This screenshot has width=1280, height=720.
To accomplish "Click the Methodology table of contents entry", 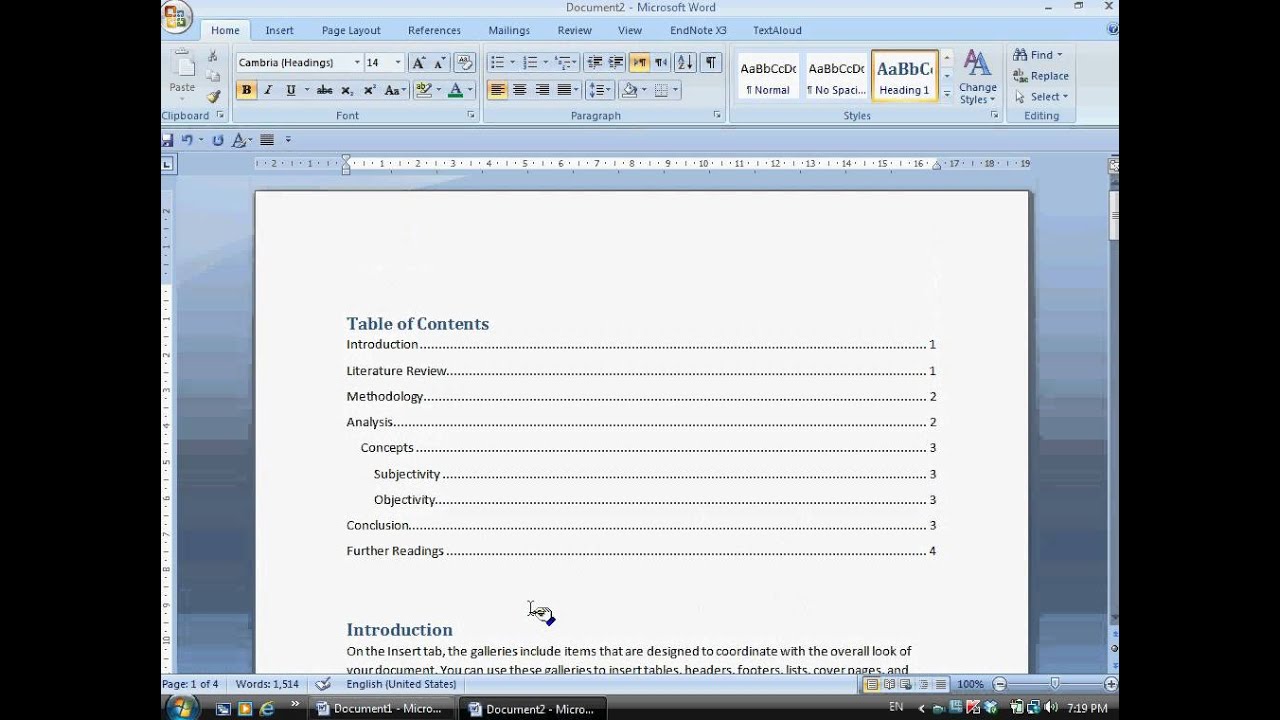I will click(641, 396).
